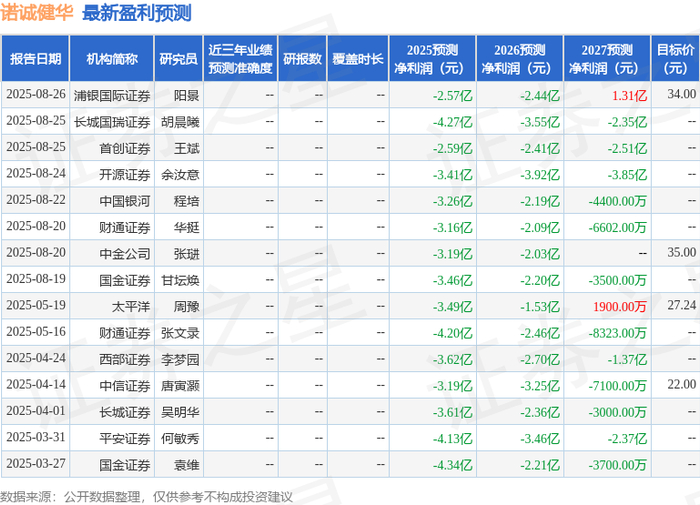Viewport: 700px width, 505px height.
Task: Click researcher 周豫
Action: pos(187,306)
